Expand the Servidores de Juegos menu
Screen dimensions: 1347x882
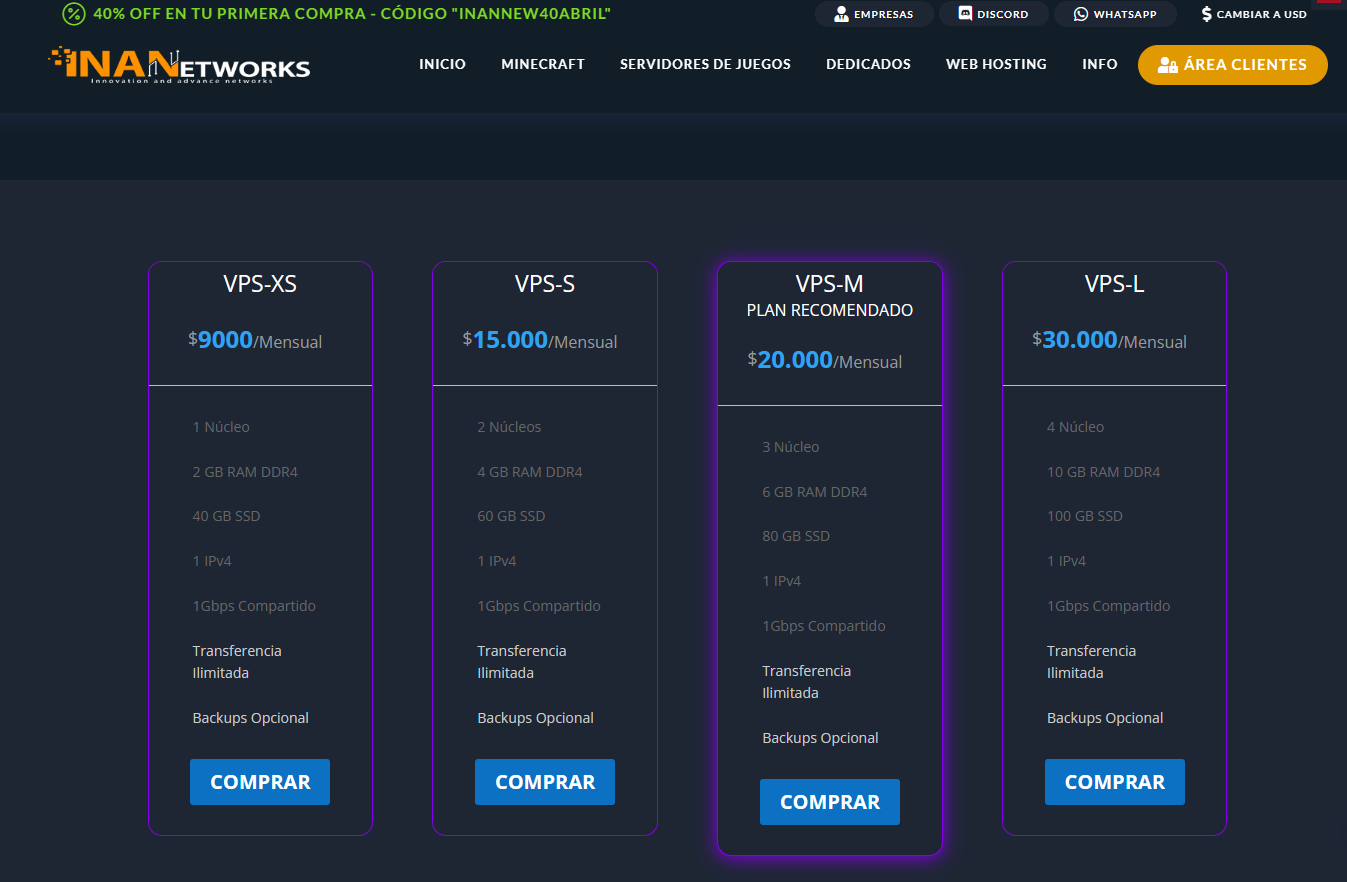[x=705, y=64]
